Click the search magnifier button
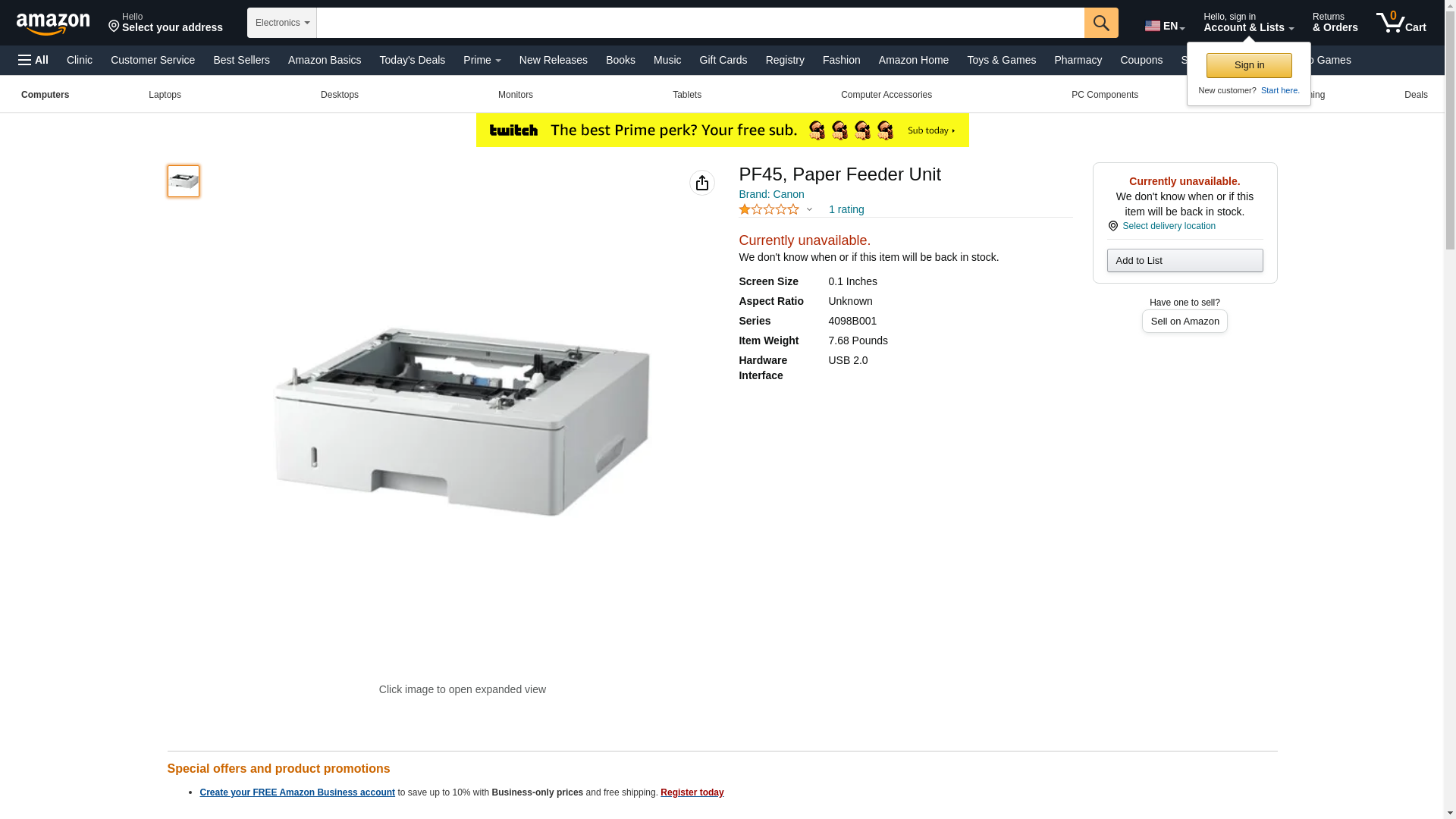 click(x=1101, y=23)
